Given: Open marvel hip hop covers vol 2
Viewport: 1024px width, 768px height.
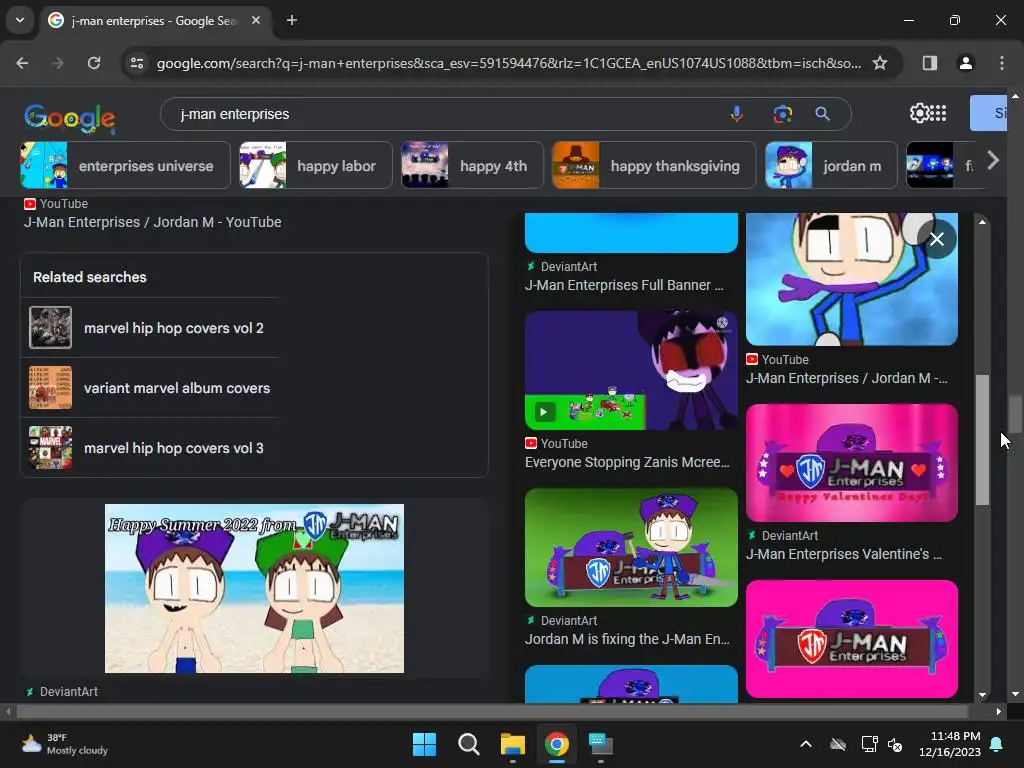Looking at the screenshot, I should [151, 328].
